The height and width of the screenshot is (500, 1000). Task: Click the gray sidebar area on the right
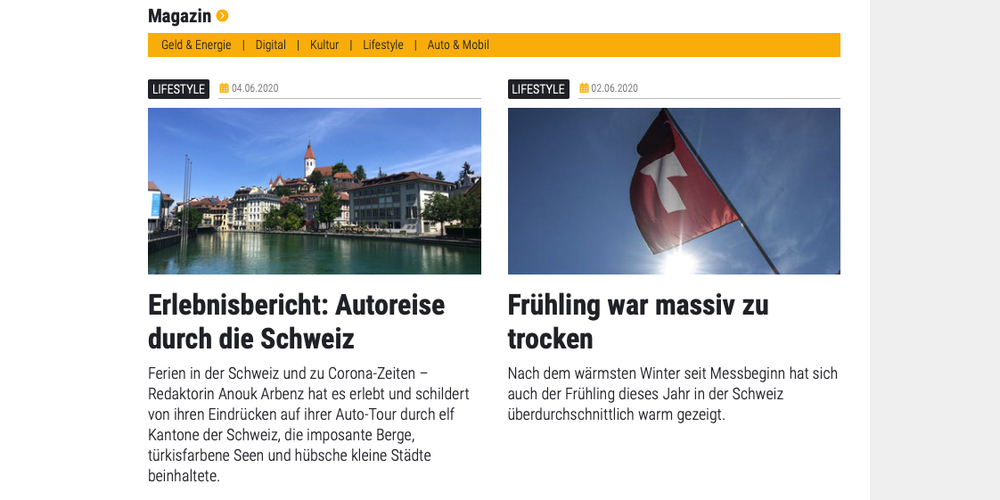point(934,250)
